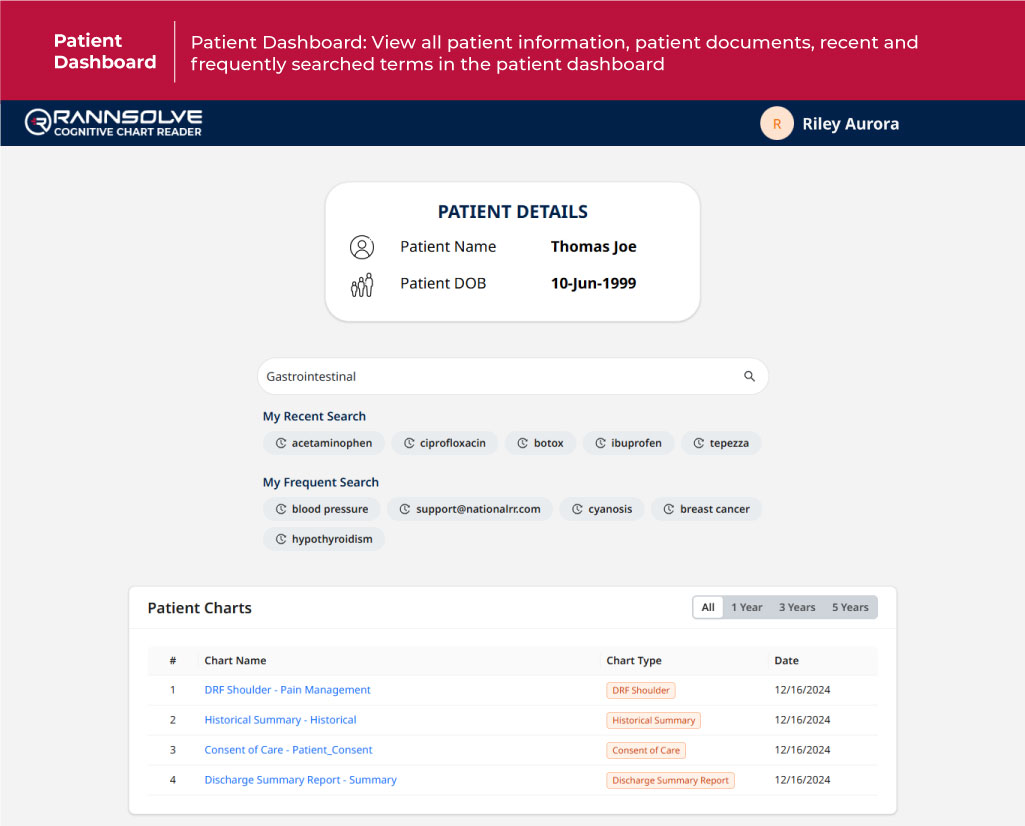Viewport: 1025px width, 826px height.
Task: Open Riley Aurora's user avatar
Action: coord(776,124)
